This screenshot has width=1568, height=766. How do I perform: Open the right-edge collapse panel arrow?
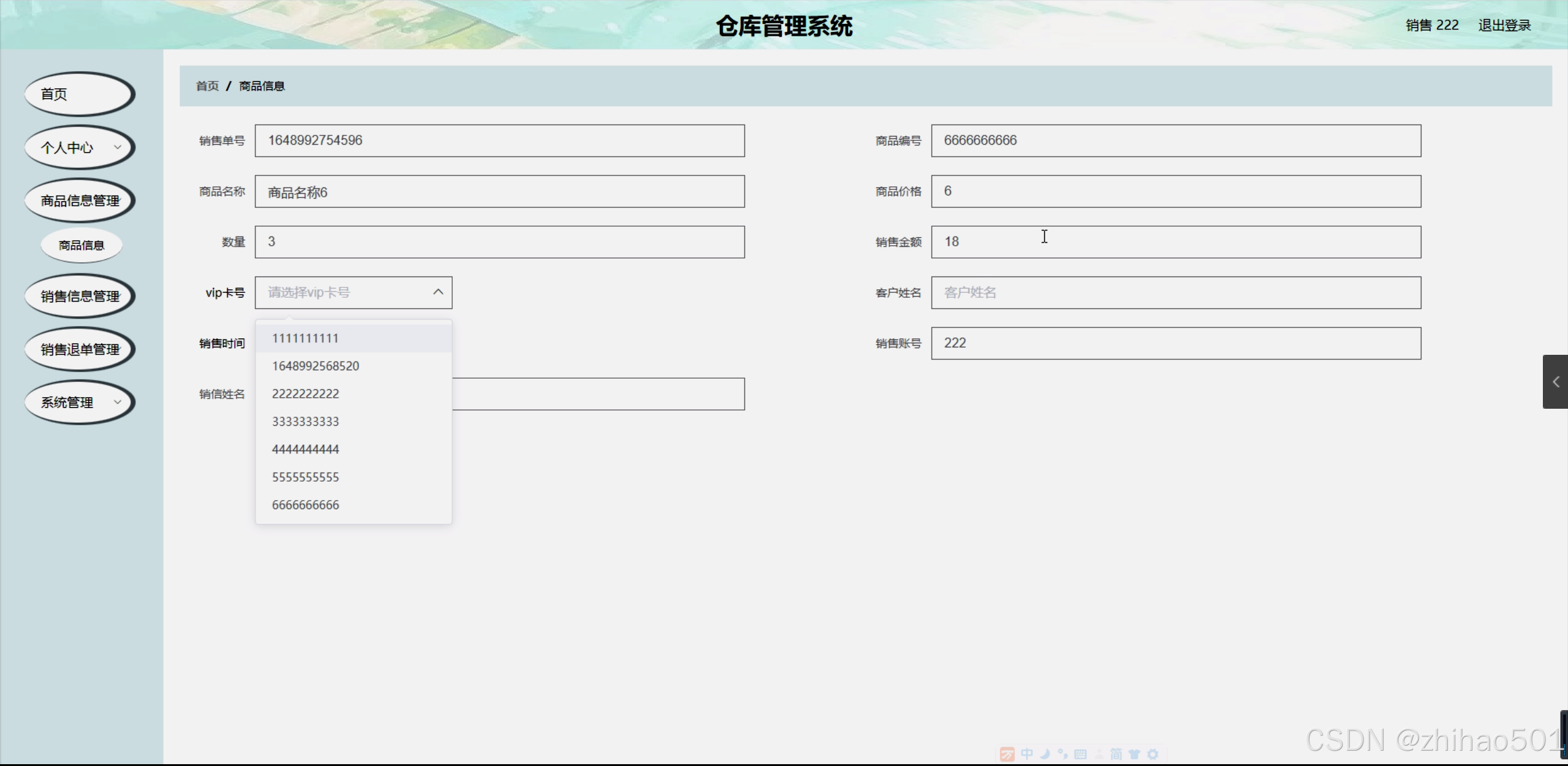coord(1555,382)
